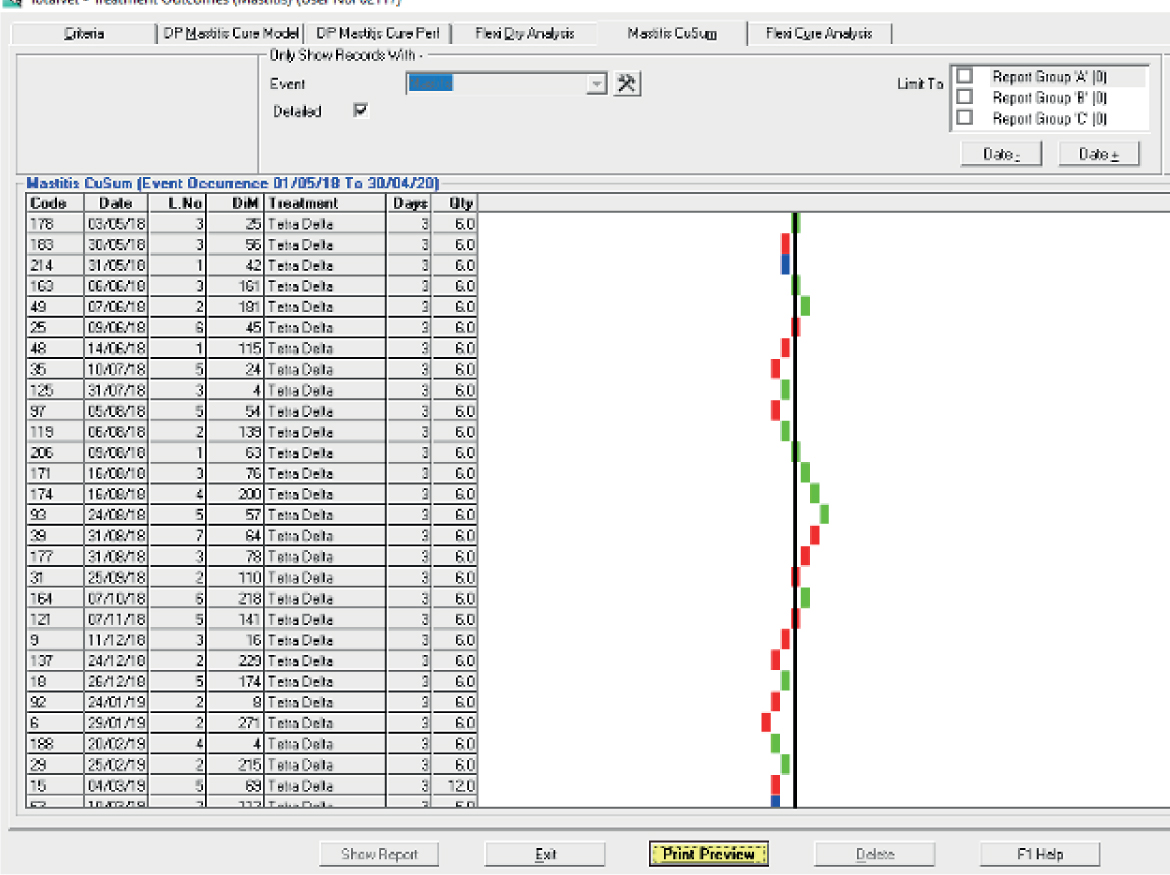Select date cell 10/07/18

pyautogui.click(x=116, y=369)
